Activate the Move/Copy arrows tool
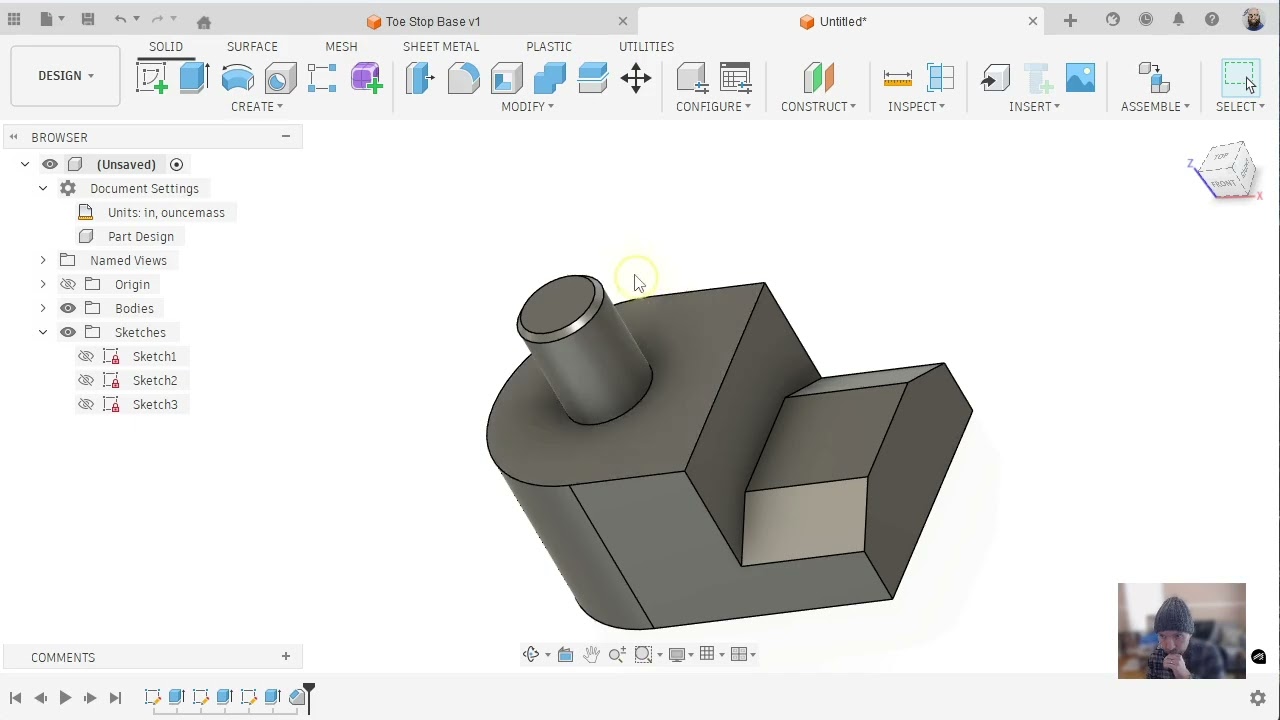The image size is (1280, 720). point(636,78)
